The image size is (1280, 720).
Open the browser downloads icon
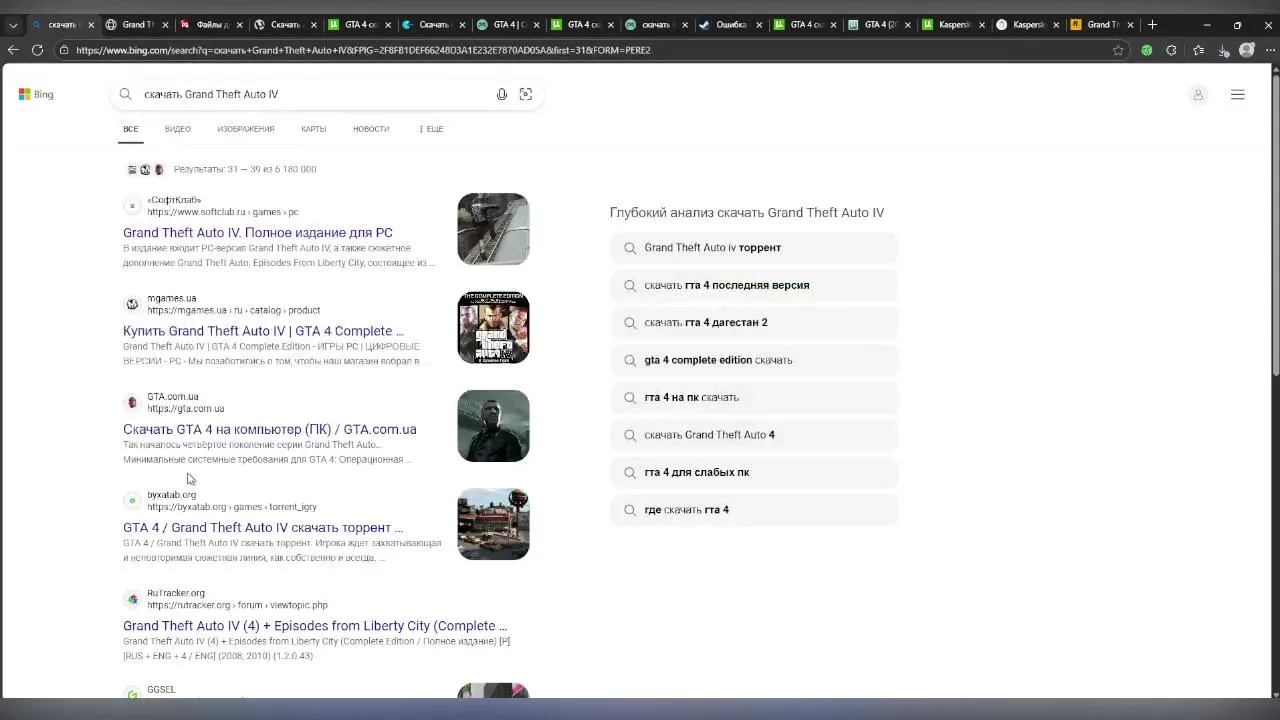(1224, 50)
